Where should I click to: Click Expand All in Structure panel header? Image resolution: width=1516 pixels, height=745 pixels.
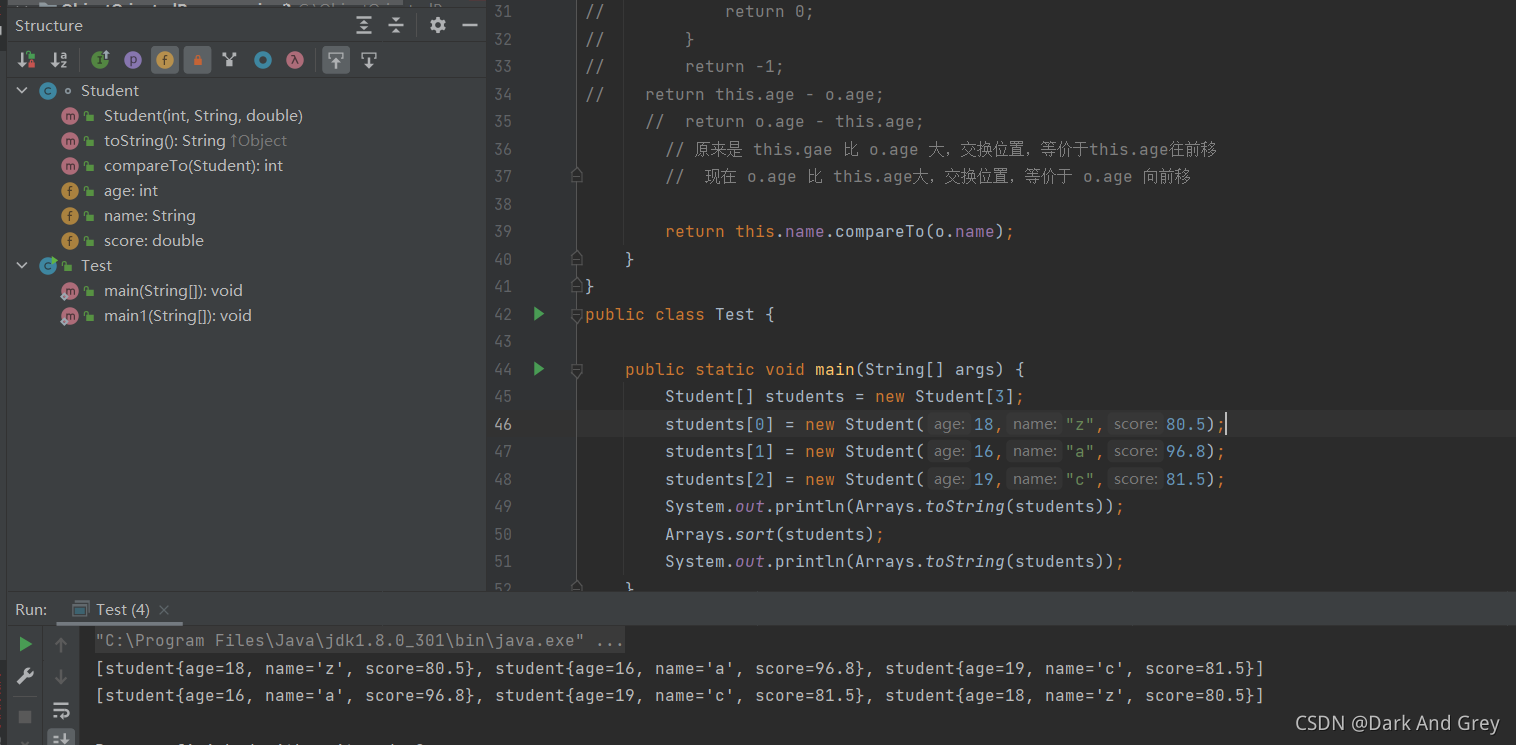[x=364, y=25]
